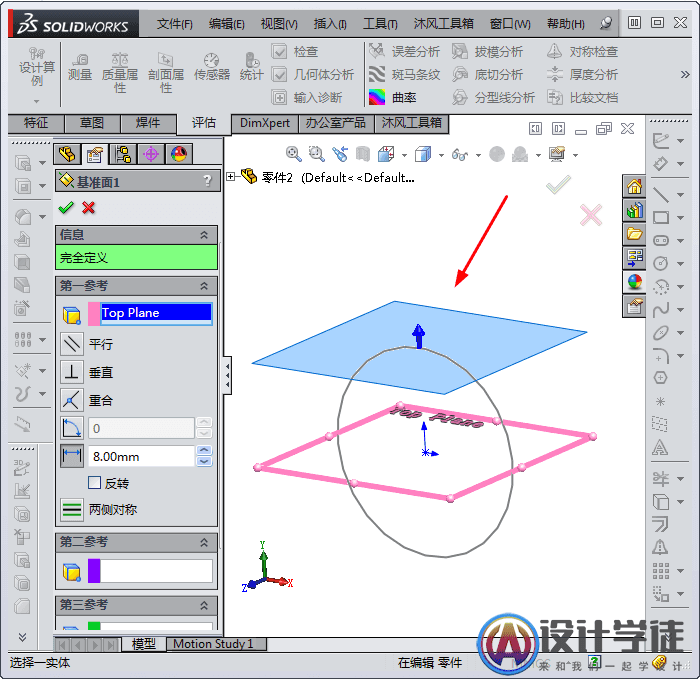The width and height of the screenshot is (700, 679).
Task: Open the 文件(F) menu
Action: point(175,23)
